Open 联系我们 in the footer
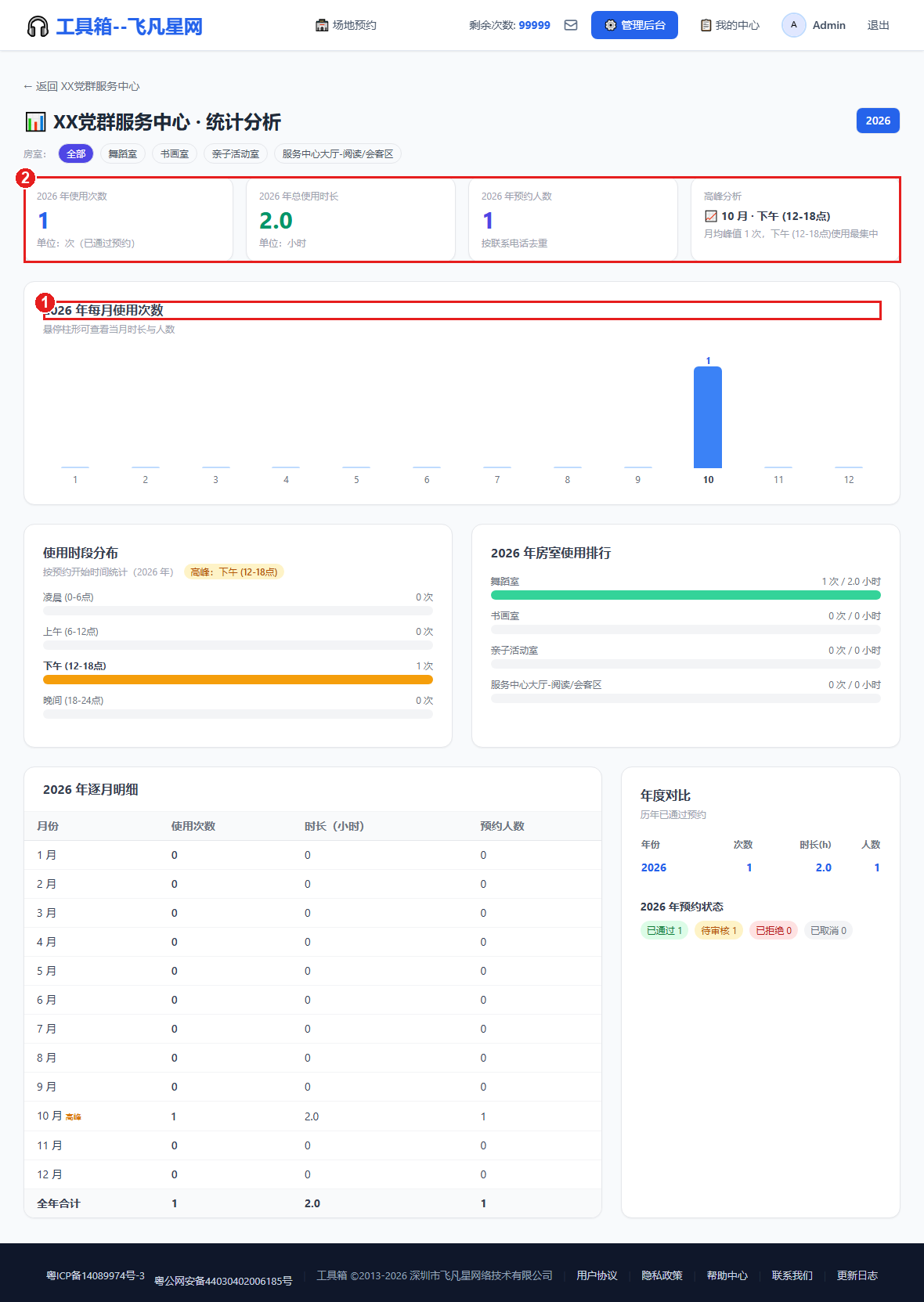The width and height of the screenshot is (924, 1302). click(792, 1275)
